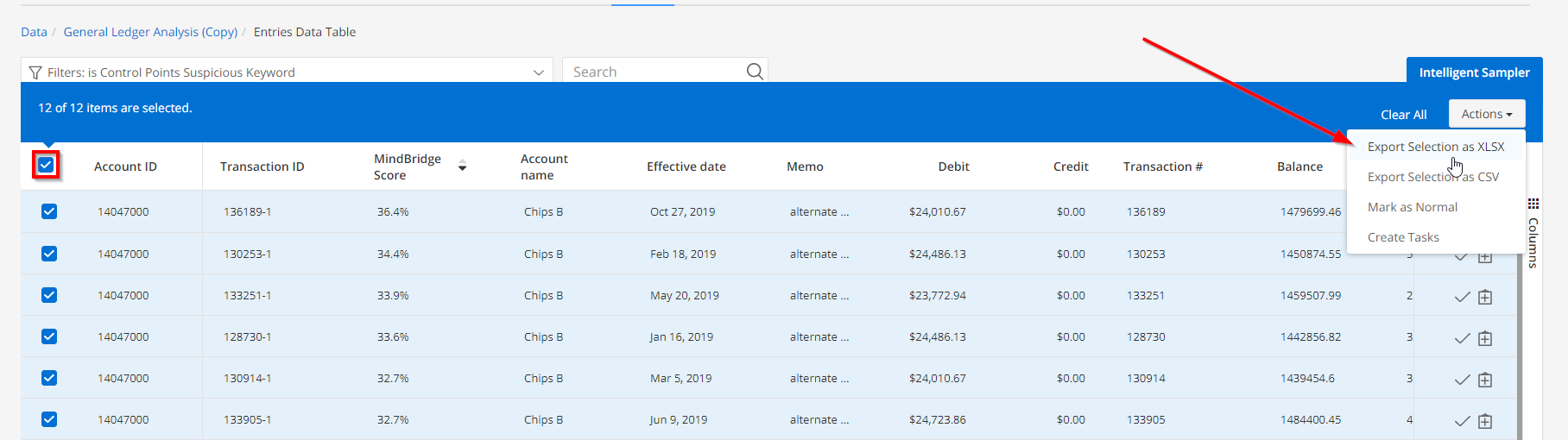1568x440 pixels.
Task: Click the filter funnel icon
Action: tap(35, 72)
